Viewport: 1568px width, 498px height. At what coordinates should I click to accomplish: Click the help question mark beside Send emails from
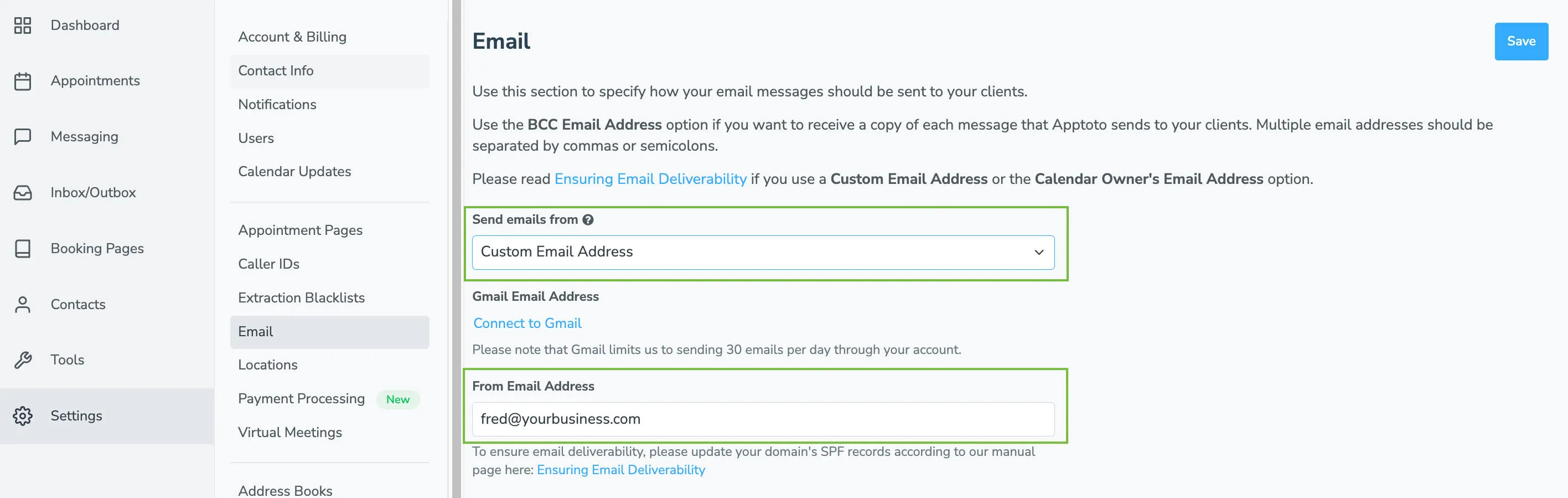[588, 219]
